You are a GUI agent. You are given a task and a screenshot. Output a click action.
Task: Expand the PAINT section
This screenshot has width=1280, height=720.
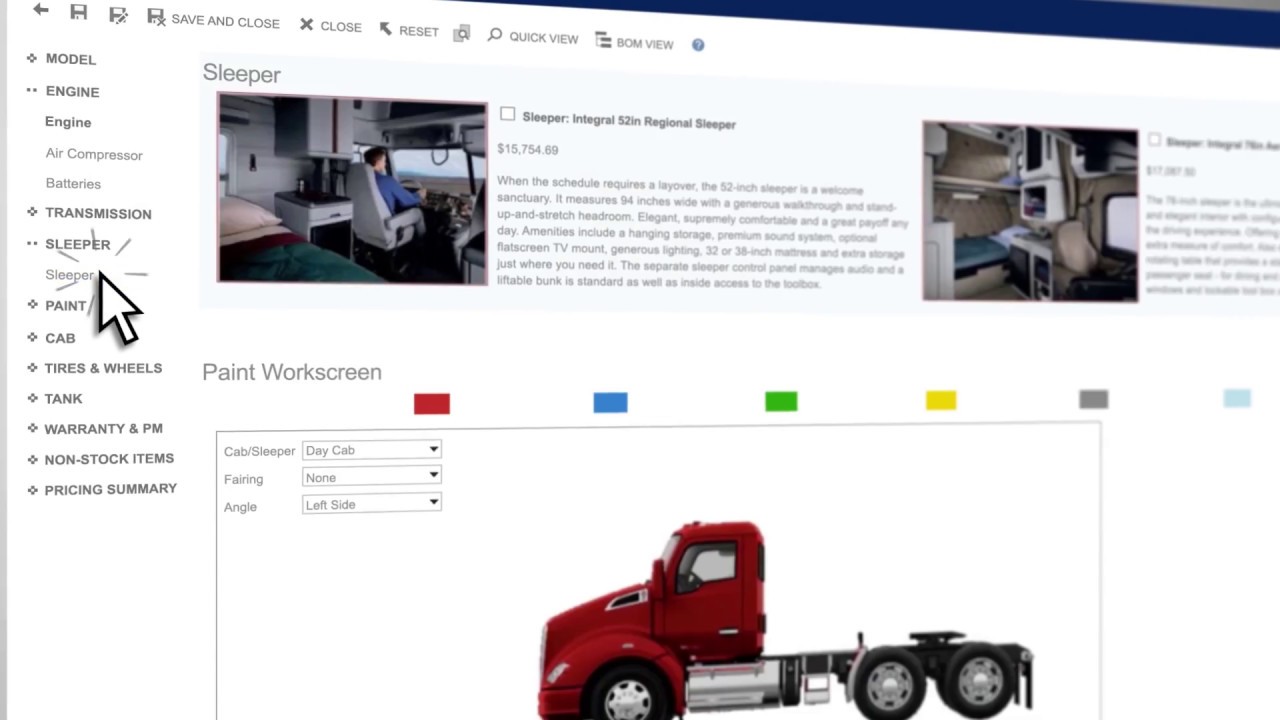pos(57,305)
